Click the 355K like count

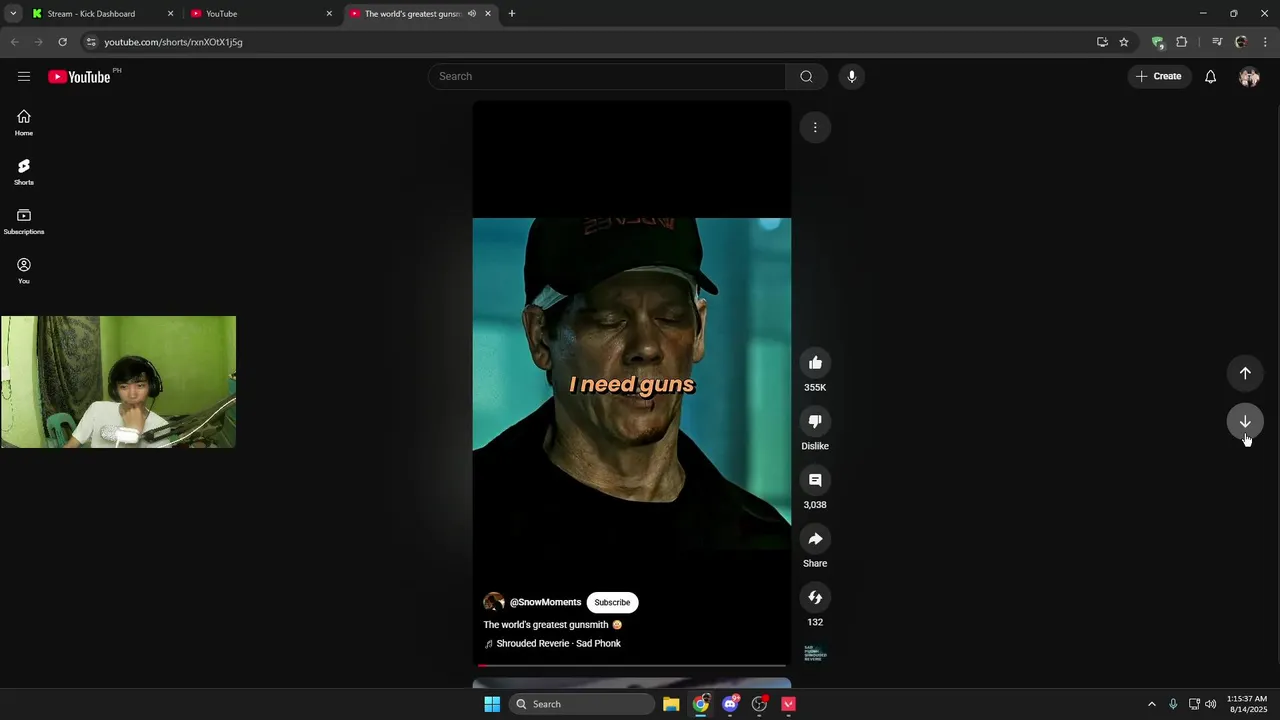click(815, 388)
